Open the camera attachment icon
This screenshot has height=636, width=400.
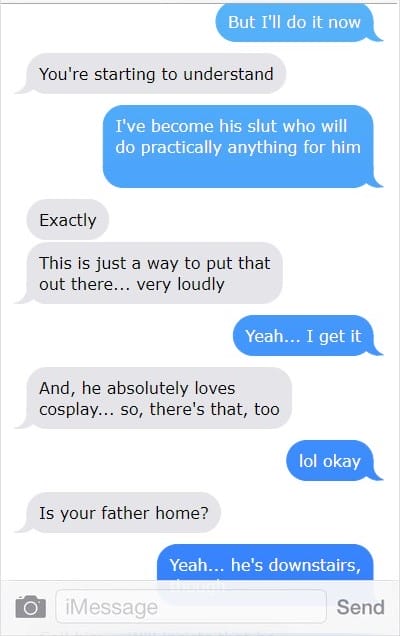click(x=30, y=607)
